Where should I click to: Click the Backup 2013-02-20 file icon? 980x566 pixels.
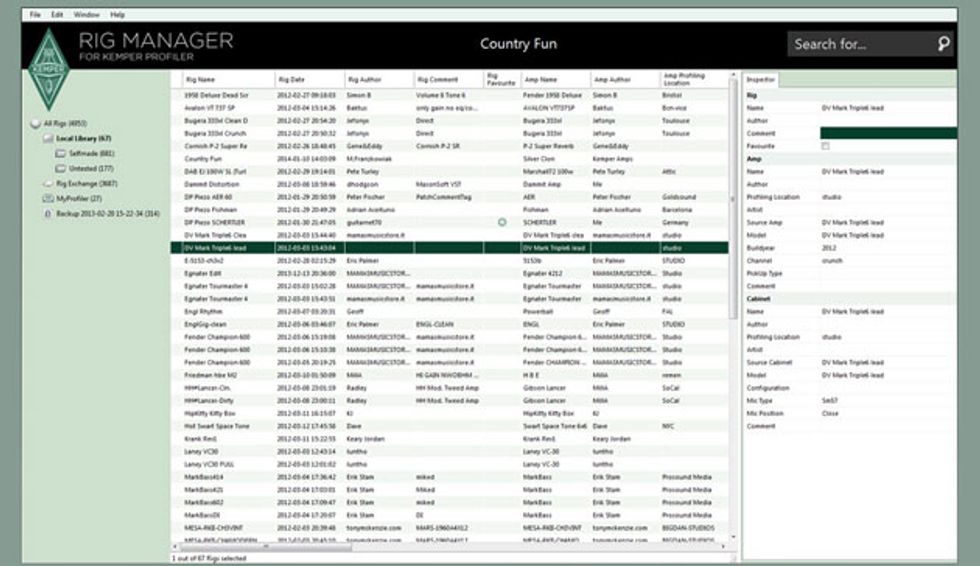47,214
